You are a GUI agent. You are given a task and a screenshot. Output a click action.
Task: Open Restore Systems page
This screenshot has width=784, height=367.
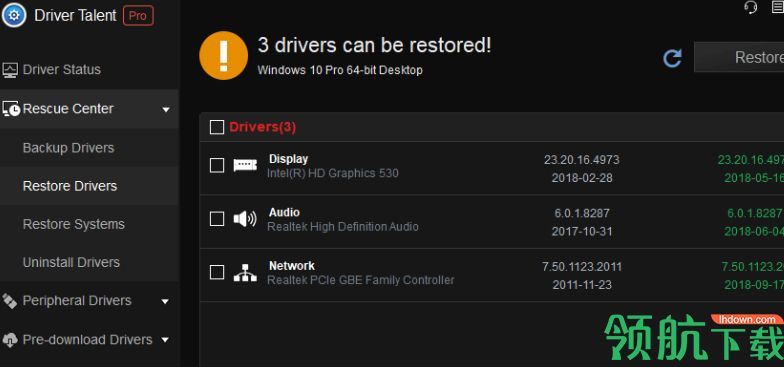74,224
